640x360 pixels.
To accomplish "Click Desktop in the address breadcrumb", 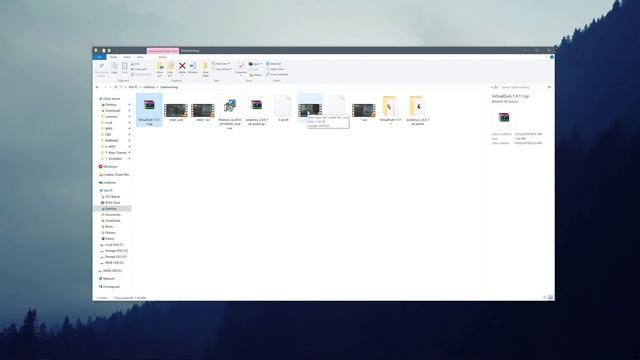I will (149, 87).
